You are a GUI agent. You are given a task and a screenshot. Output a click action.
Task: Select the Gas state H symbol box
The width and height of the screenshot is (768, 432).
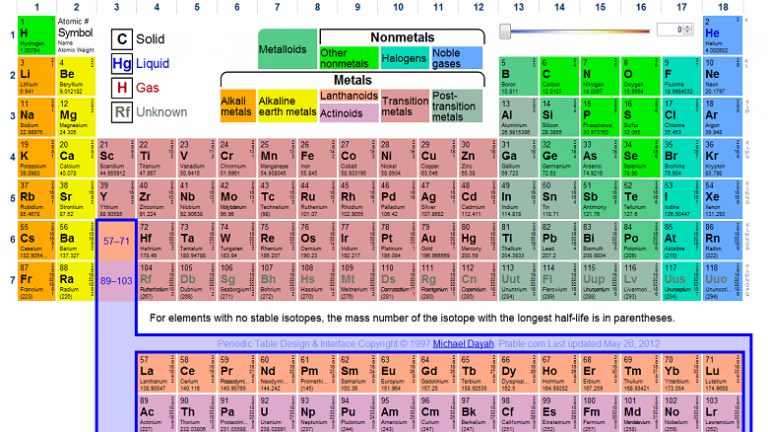pyautogui.click(x=122, y=88)
